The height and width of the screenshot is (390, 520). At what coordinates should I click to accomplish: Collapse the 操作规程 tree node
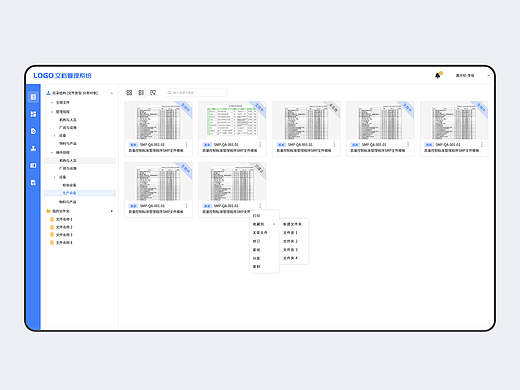52,153
